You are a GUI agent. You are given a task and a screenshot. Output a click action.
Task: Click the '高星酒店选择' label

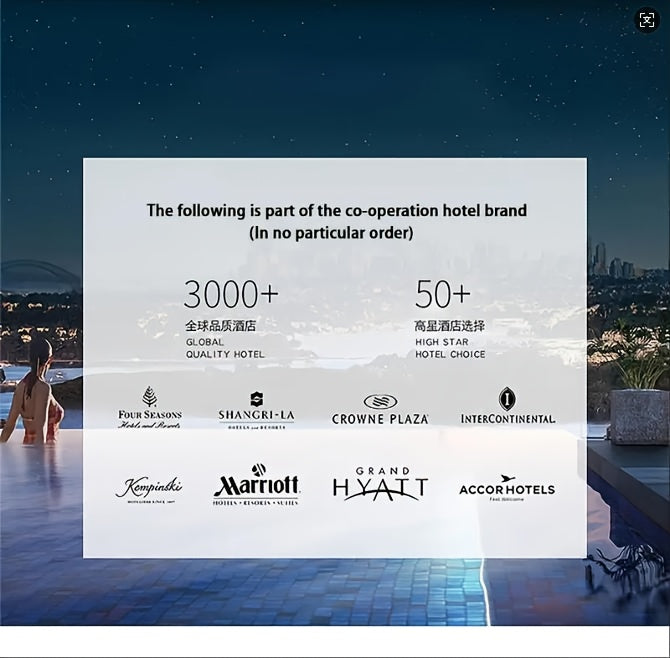tap(450, 326)
